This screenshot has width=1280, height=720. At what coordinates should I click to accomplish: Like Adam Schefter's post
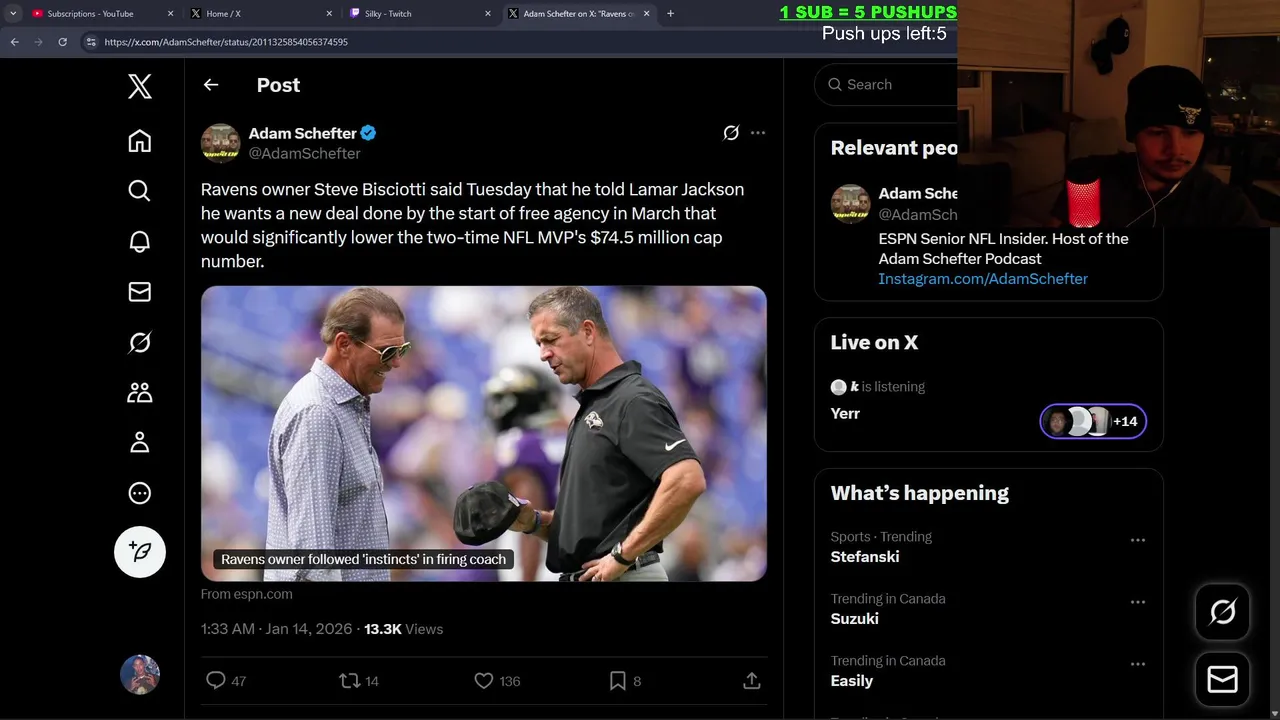[x=484, y=681]
